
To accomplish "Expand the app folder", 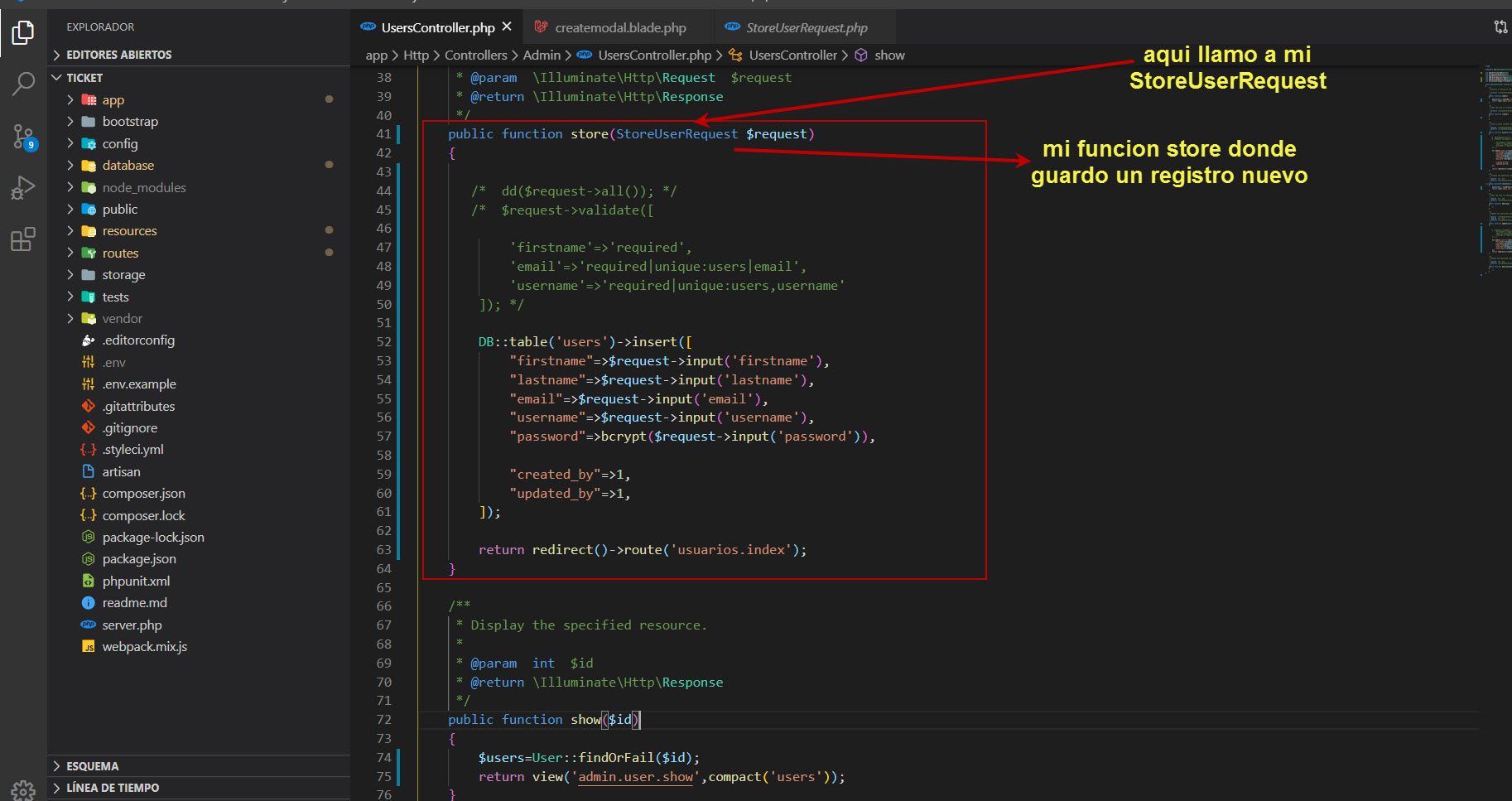I will (x=199, y=99).
